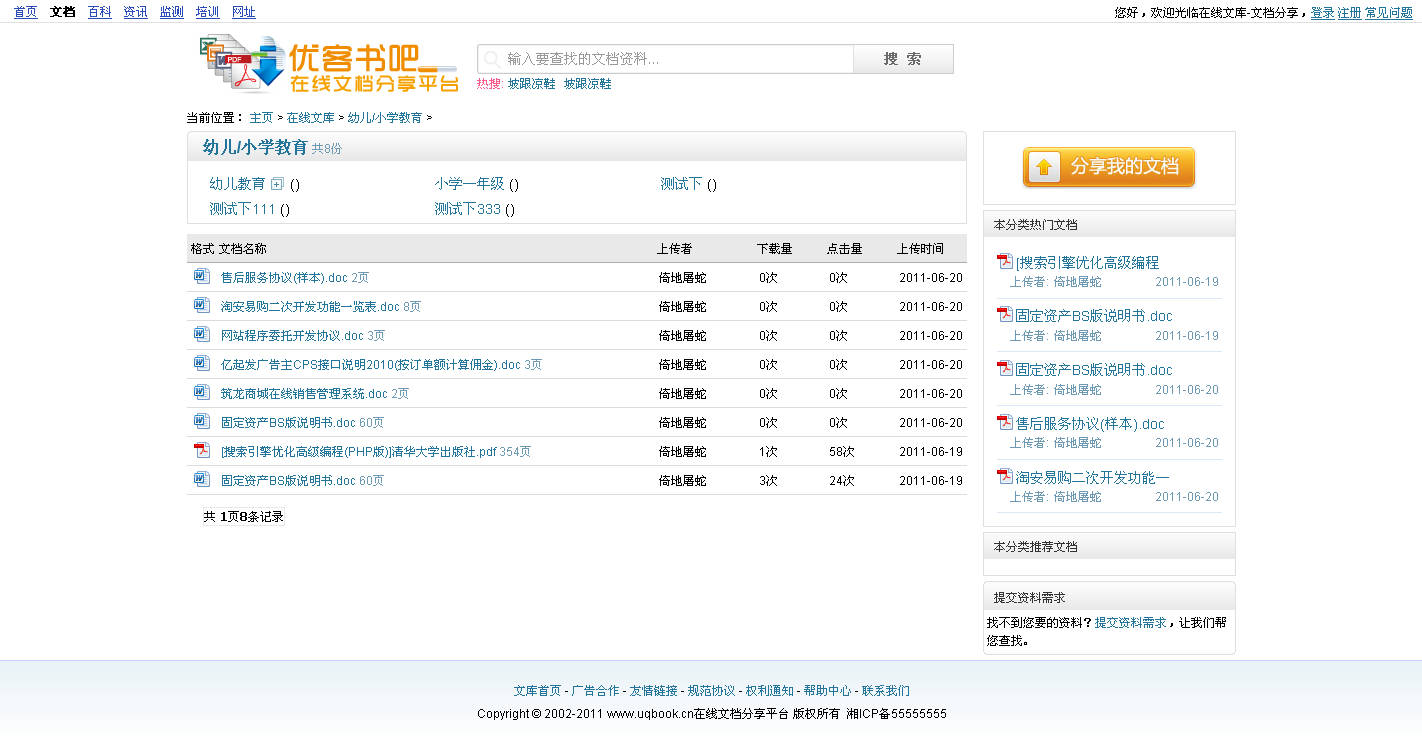Click PDF icon beside 淘安易购二次开发功能一 in sidebar

click(x=1005, y=477)
